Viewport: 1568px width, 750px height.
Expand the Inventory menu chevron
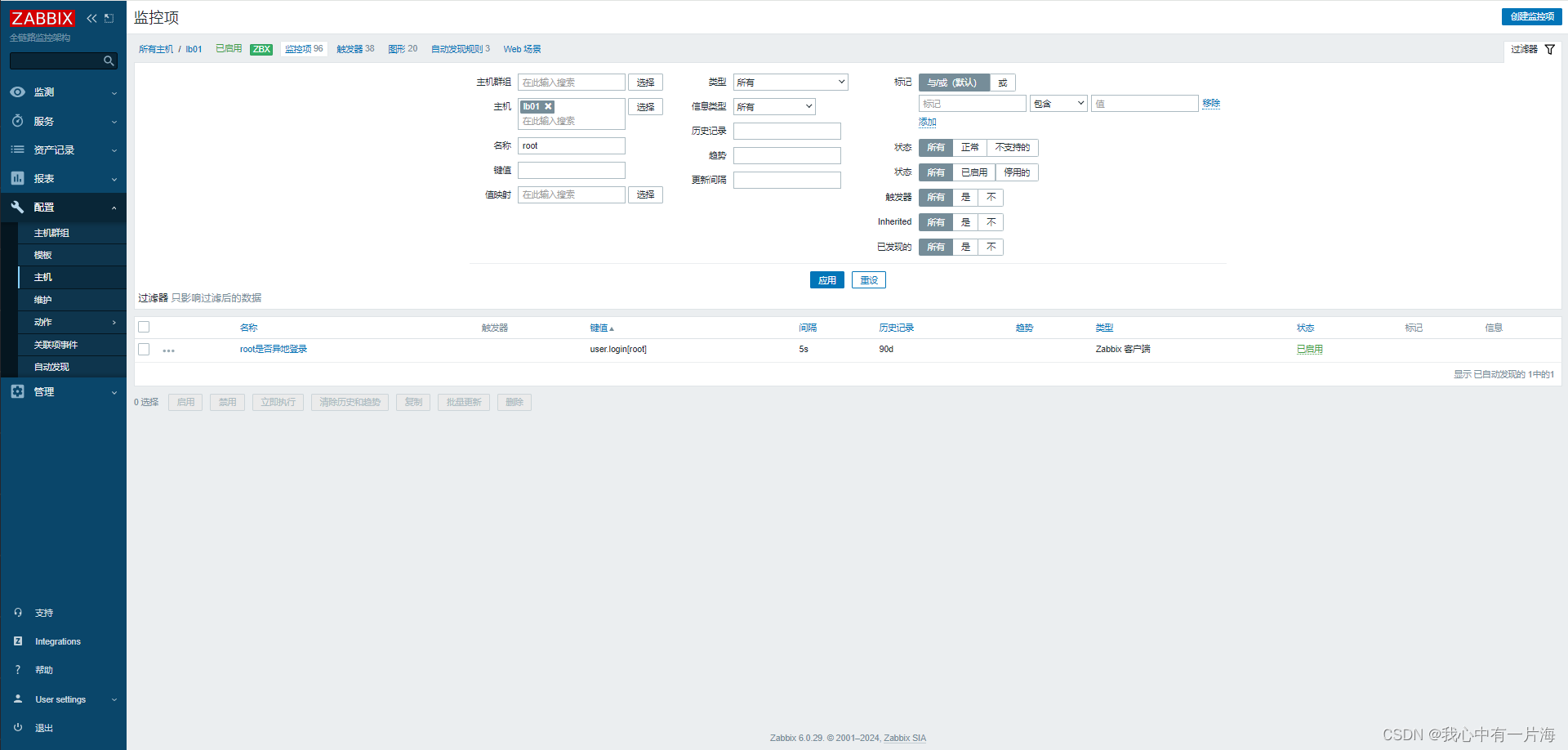[114, 150]
